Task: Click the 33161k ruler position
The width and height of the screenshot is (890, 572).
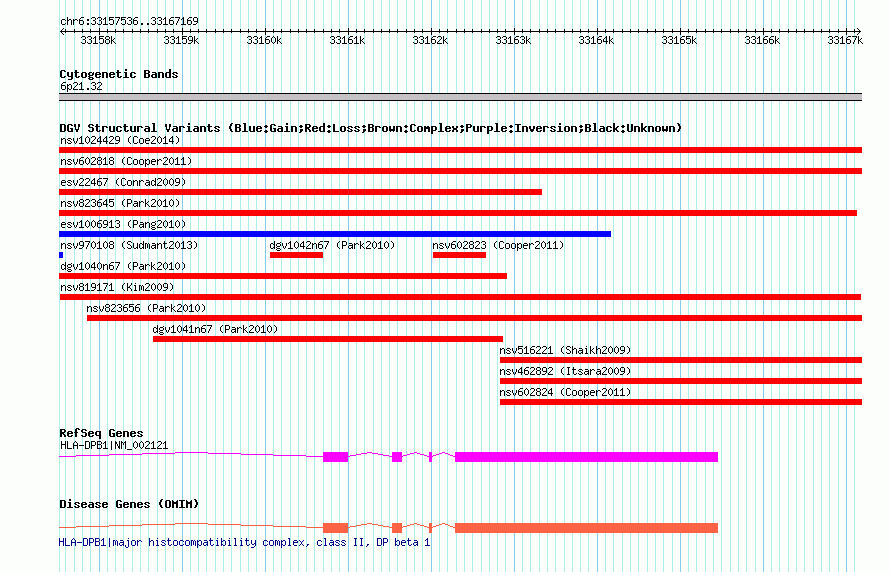Action: [x=347, y=40]
